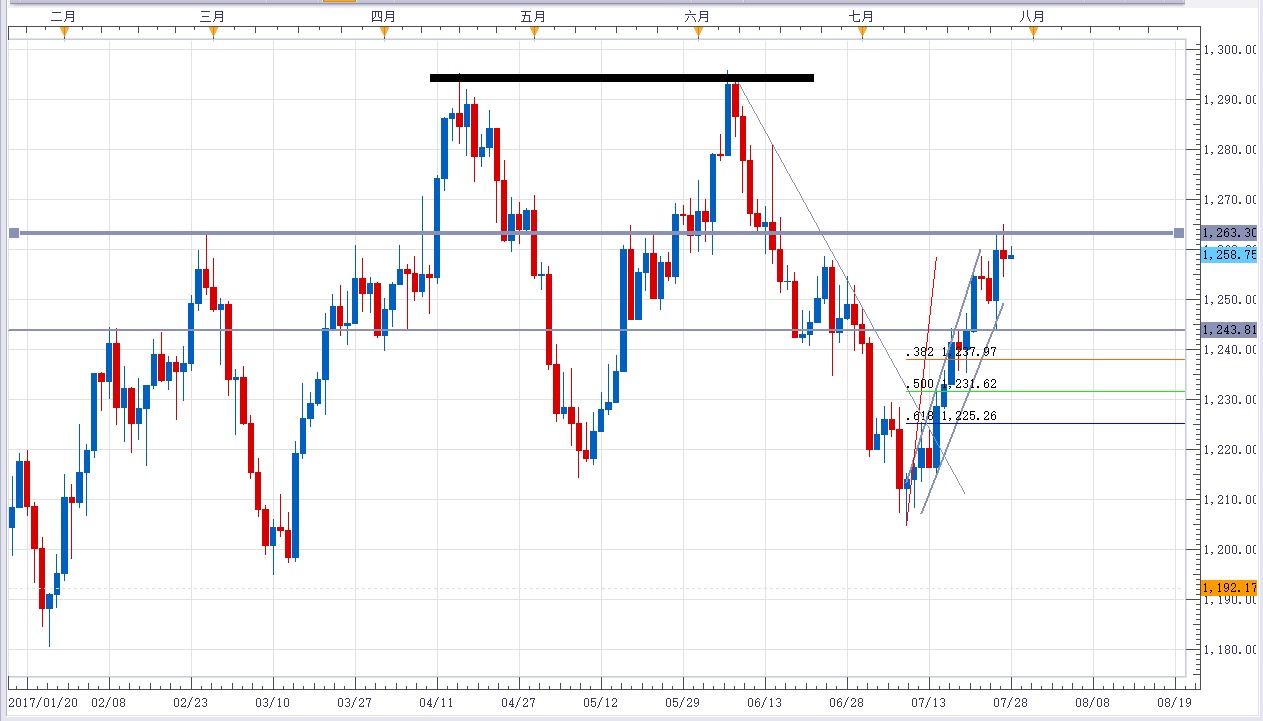Click the blue 1,258.75 current price tag
The width and height of the screenshot is (1263, 721).
pyautogui.click(x=1229, y=255)
